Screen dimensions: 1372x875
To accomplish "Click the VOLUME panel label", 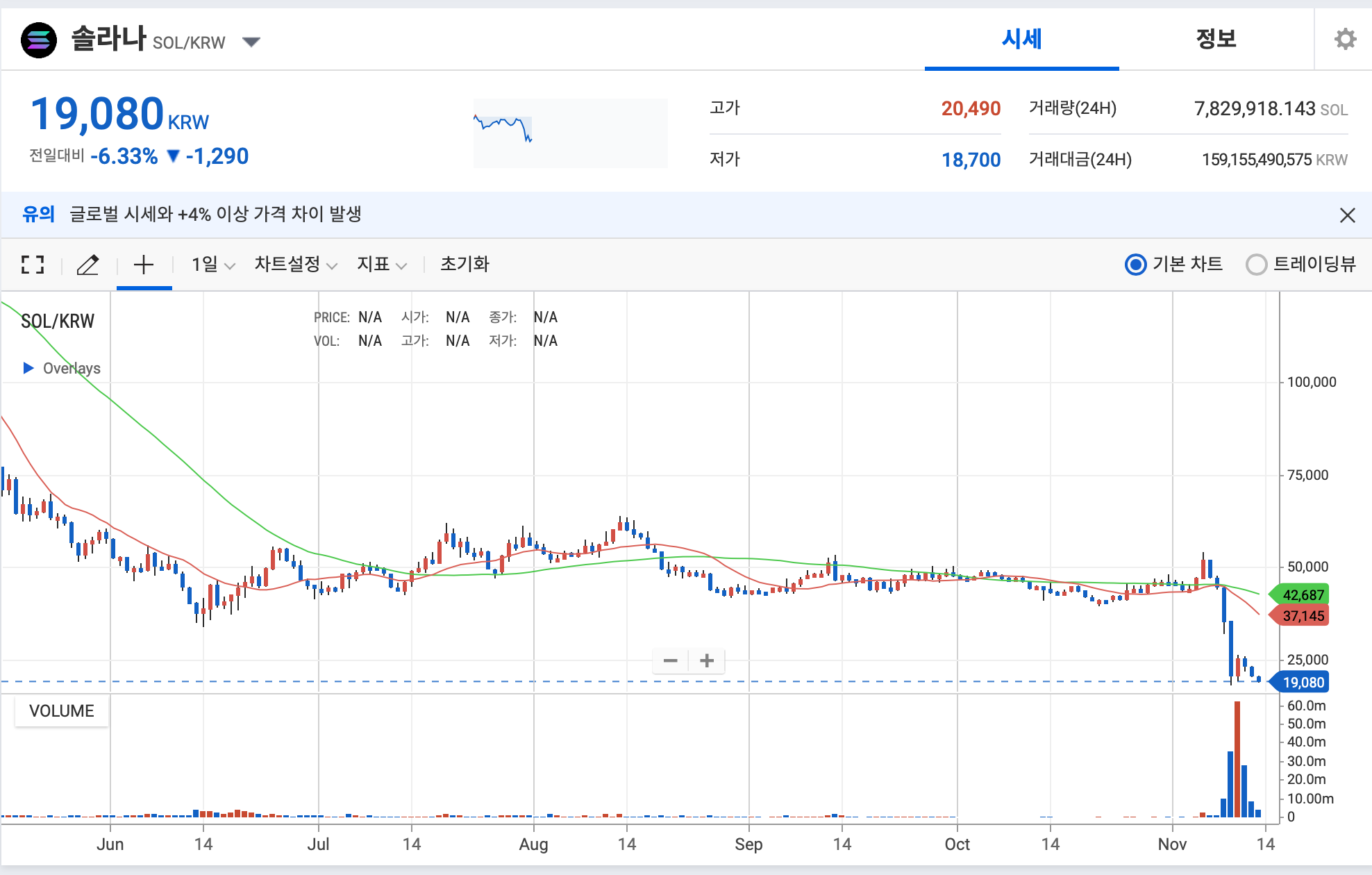I will [62, 711].
